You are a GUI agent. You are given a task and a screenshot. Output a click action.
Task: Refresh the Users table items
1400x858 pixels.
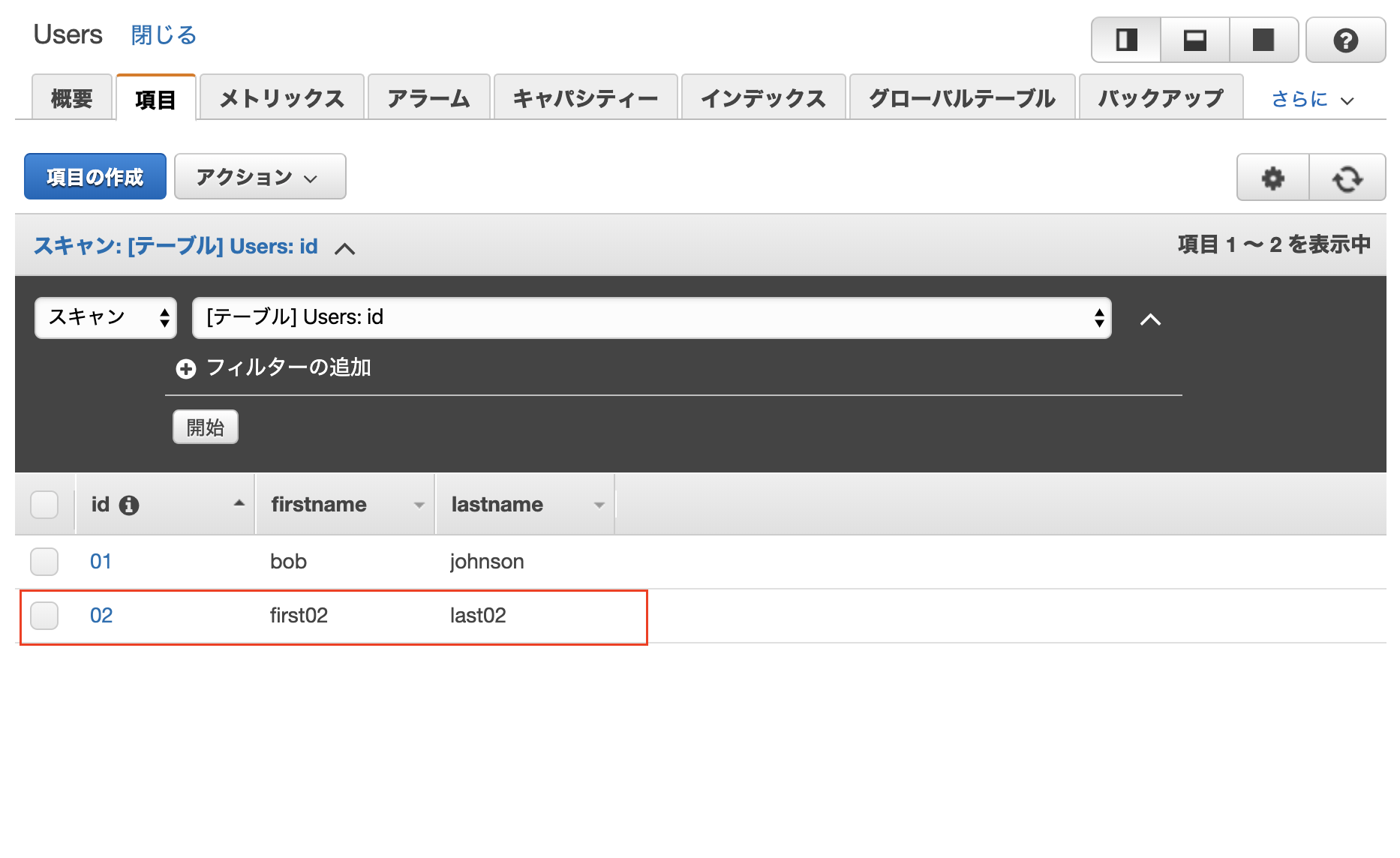pyautogui.click(x=1348, y=177)
